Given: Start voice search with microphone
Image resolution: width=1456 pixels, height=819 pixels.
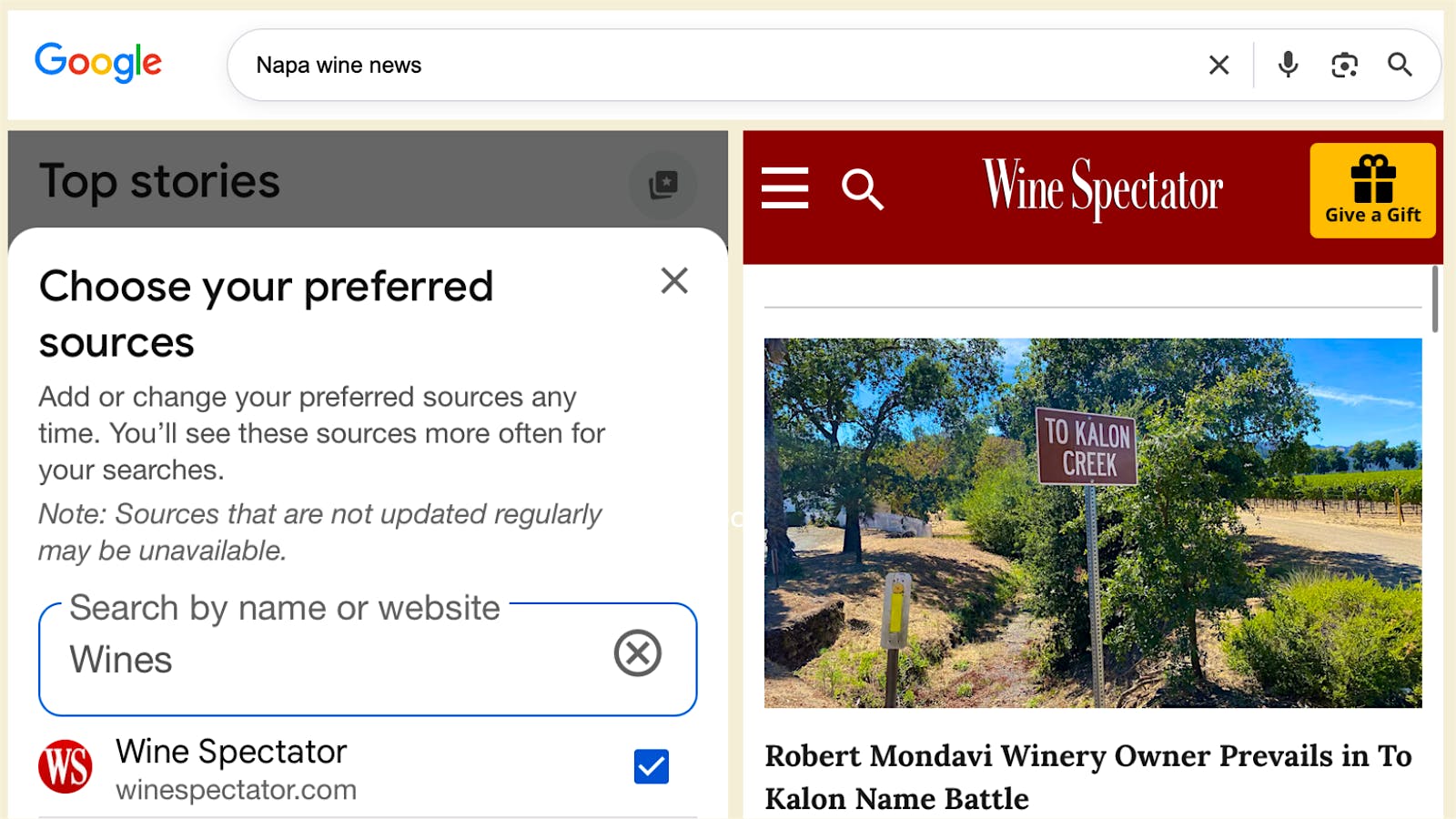Looking at the screenshot, I should pos(1288,65).
